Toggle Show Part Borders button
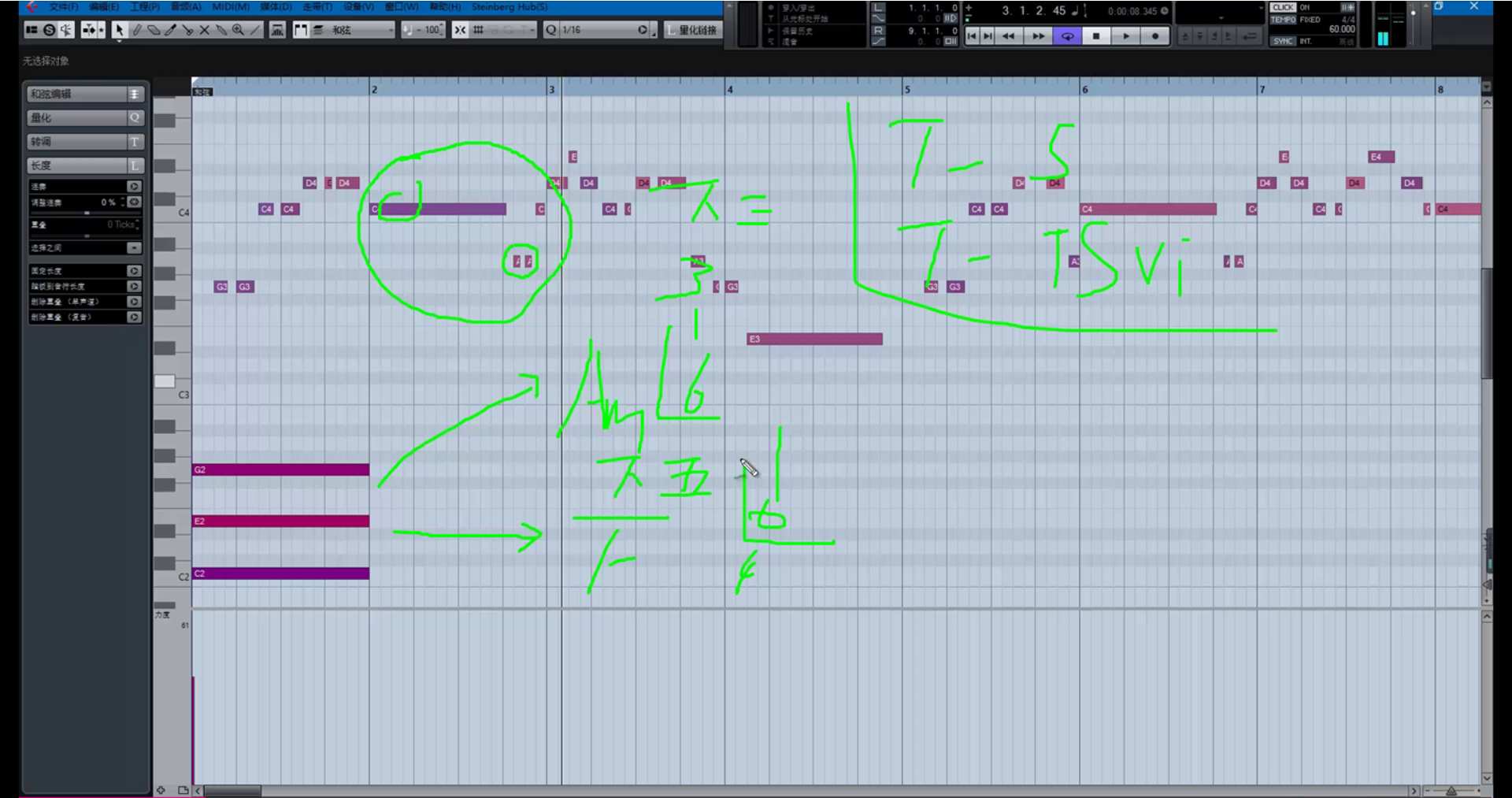 click(x=301, y=30)
